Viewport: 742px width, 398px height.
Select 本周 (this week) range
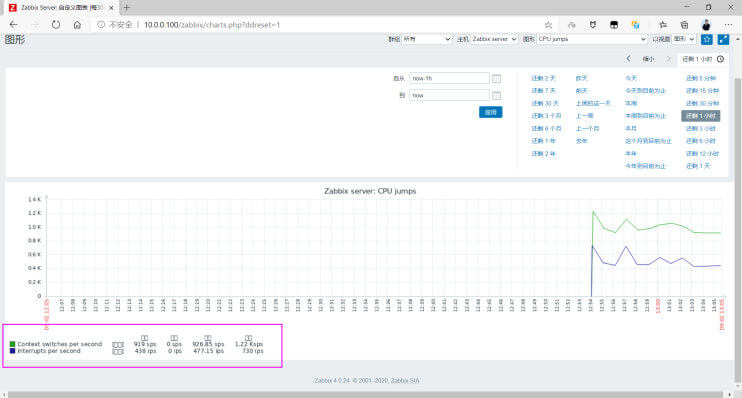pos(631,103)
